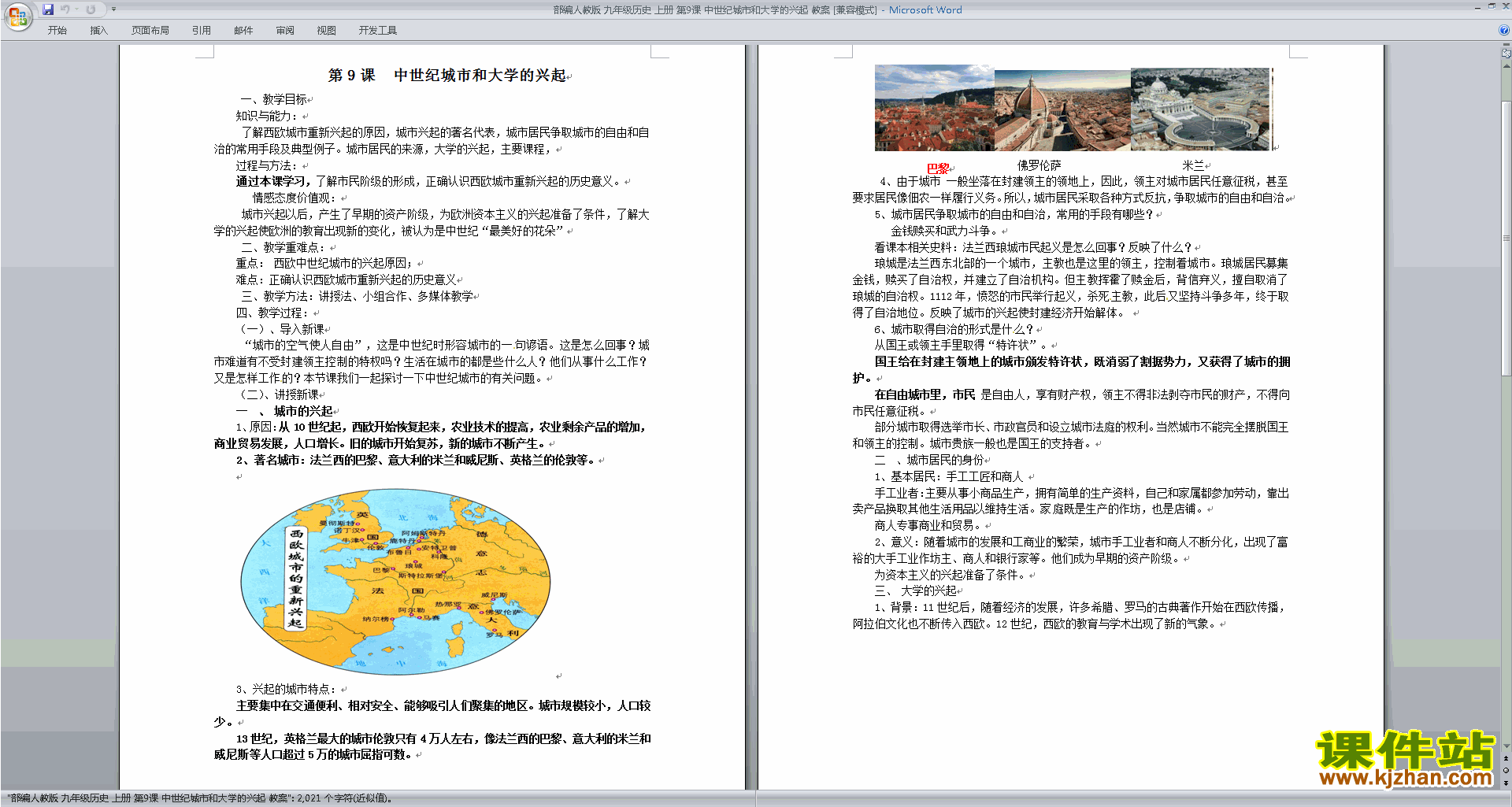Open Microsoft Word Help icon
The width and height of the screenshot is (1512, 807).
pyautogui.click(x=1504, y=30)
